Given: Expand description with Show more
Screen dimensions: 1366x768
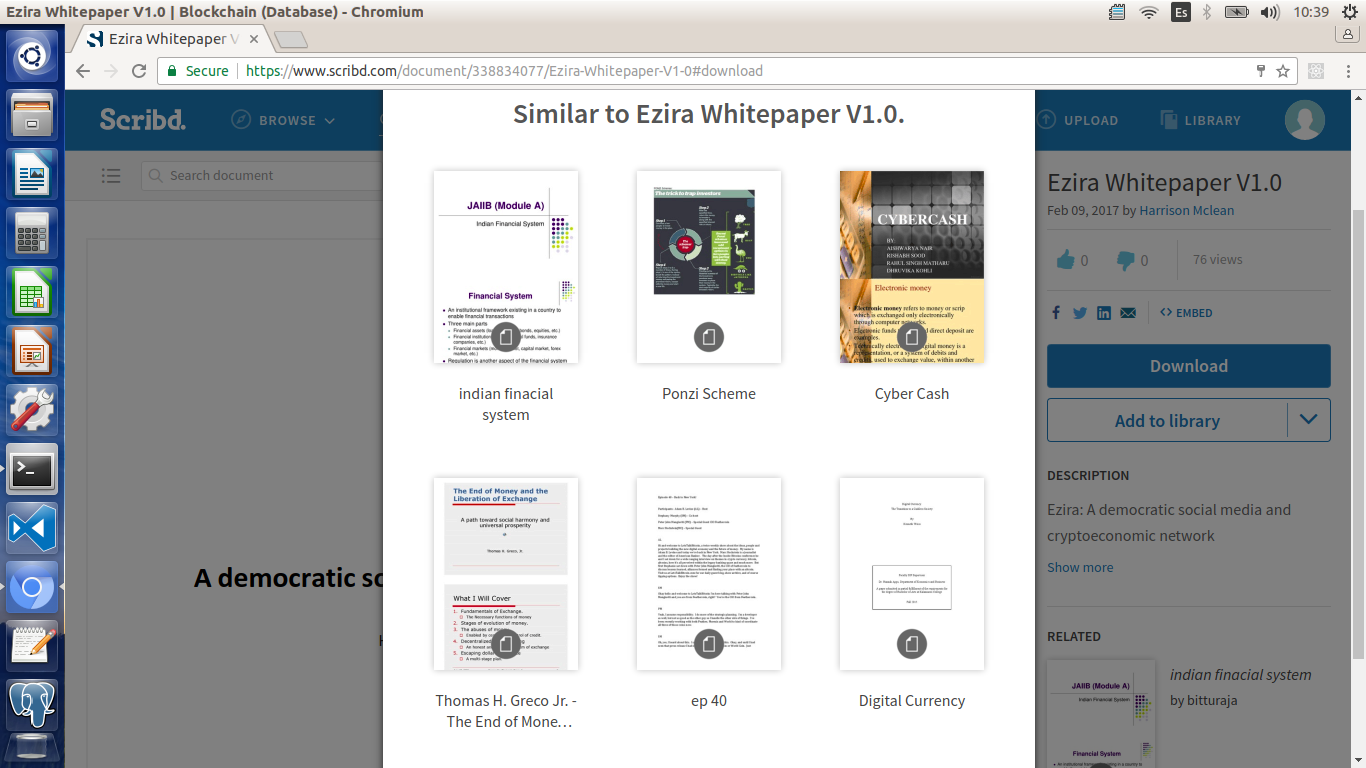Looking at the screenshot, I should (x=1080, y=567).
